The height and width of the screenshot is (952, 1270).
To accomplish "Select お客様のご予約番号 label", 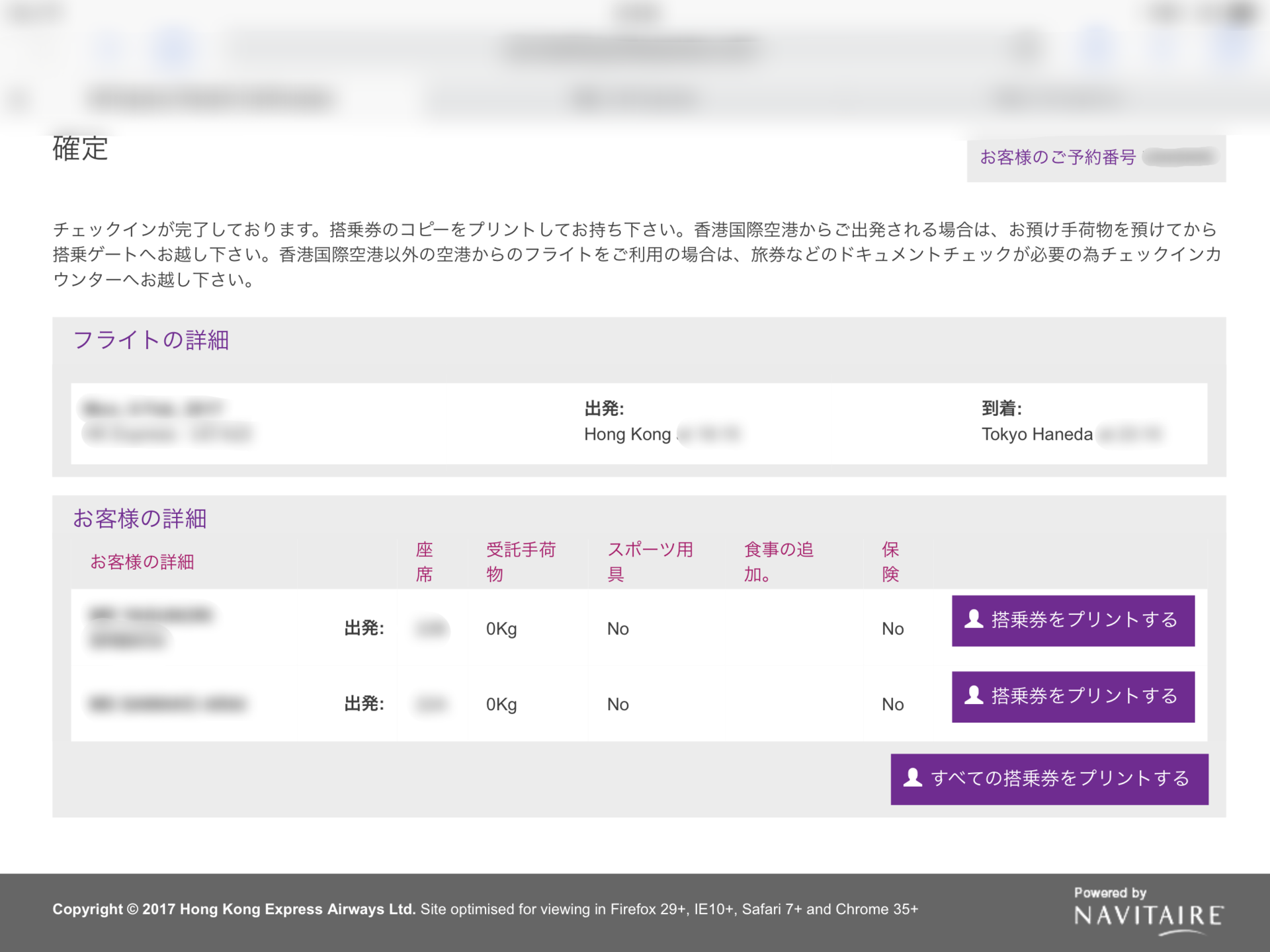I will [1058, 157].
